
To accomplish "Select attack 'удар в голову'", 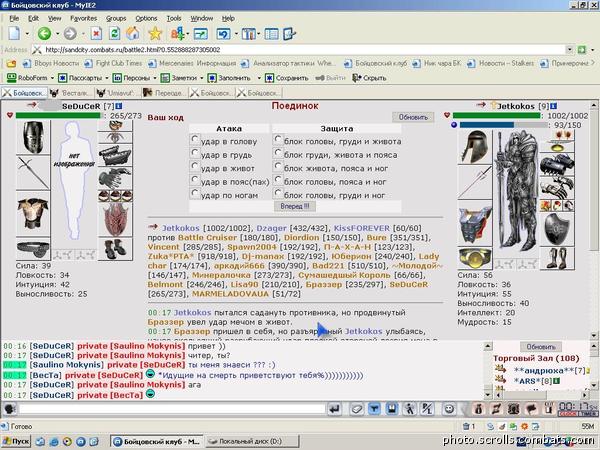I will coord(195,139).
